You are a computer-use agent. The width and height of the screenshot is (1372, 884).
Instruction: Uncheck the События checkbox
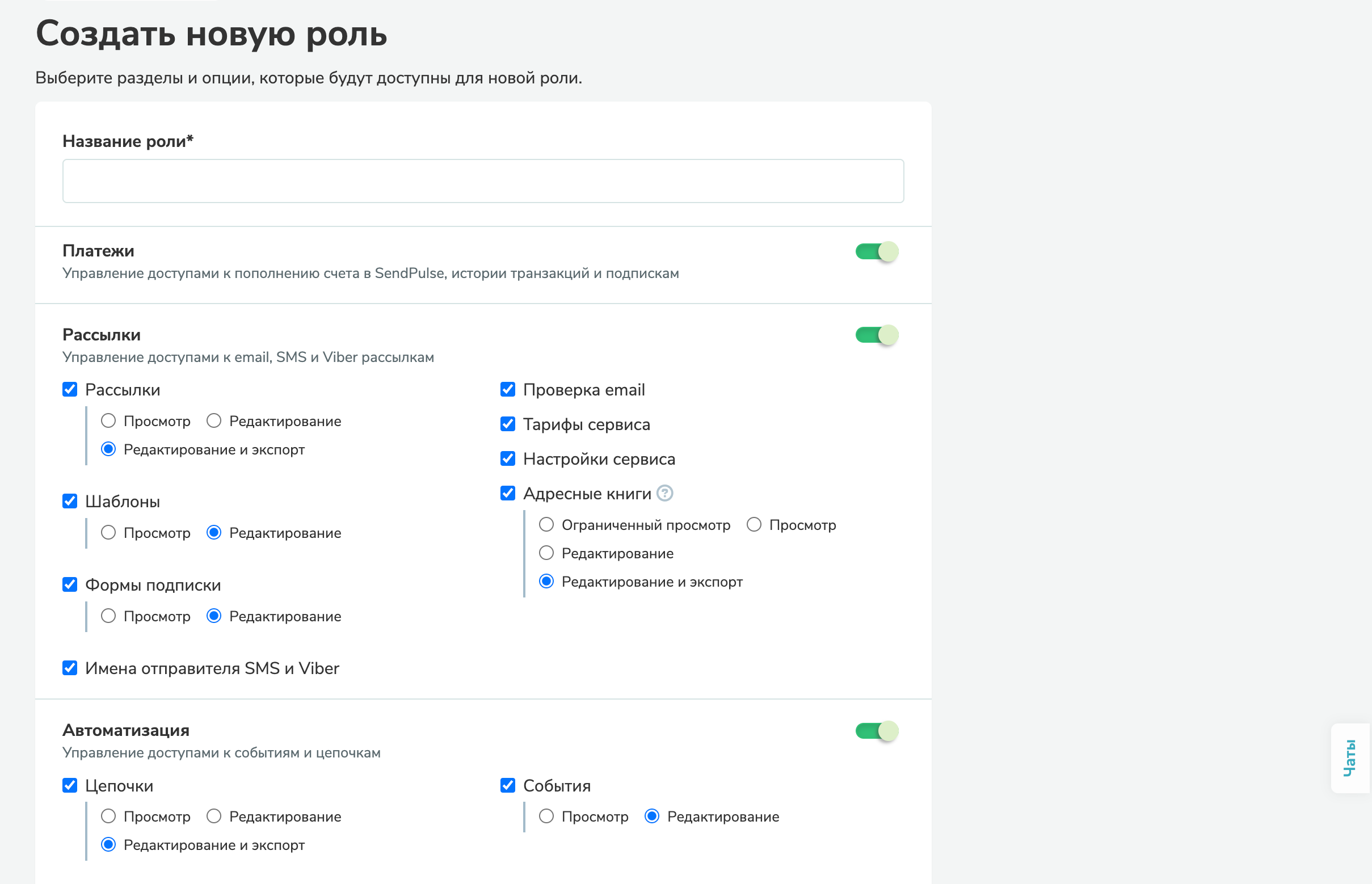(507, 785)
